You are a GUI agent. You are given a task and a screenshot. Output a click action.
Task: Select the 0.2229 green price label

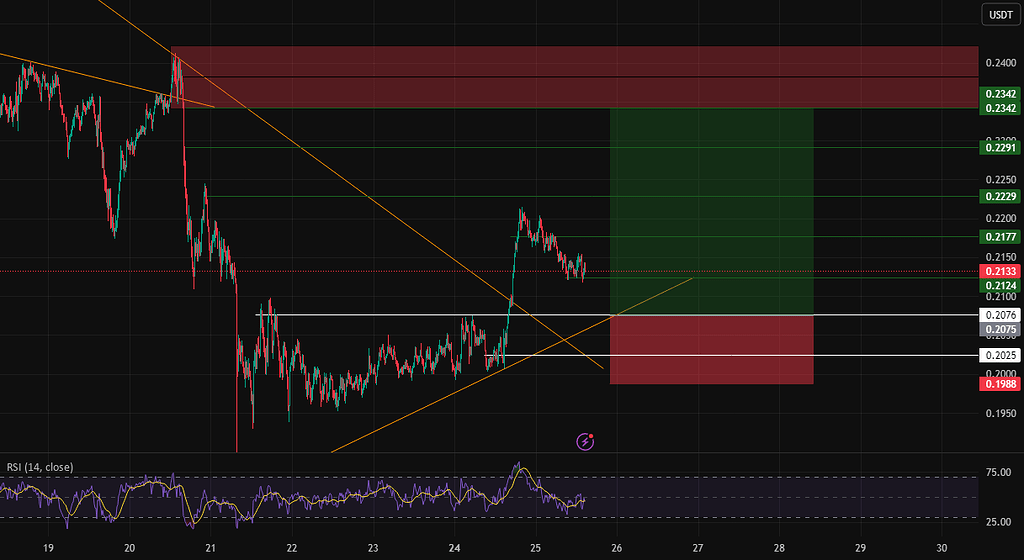[1000, 196]
